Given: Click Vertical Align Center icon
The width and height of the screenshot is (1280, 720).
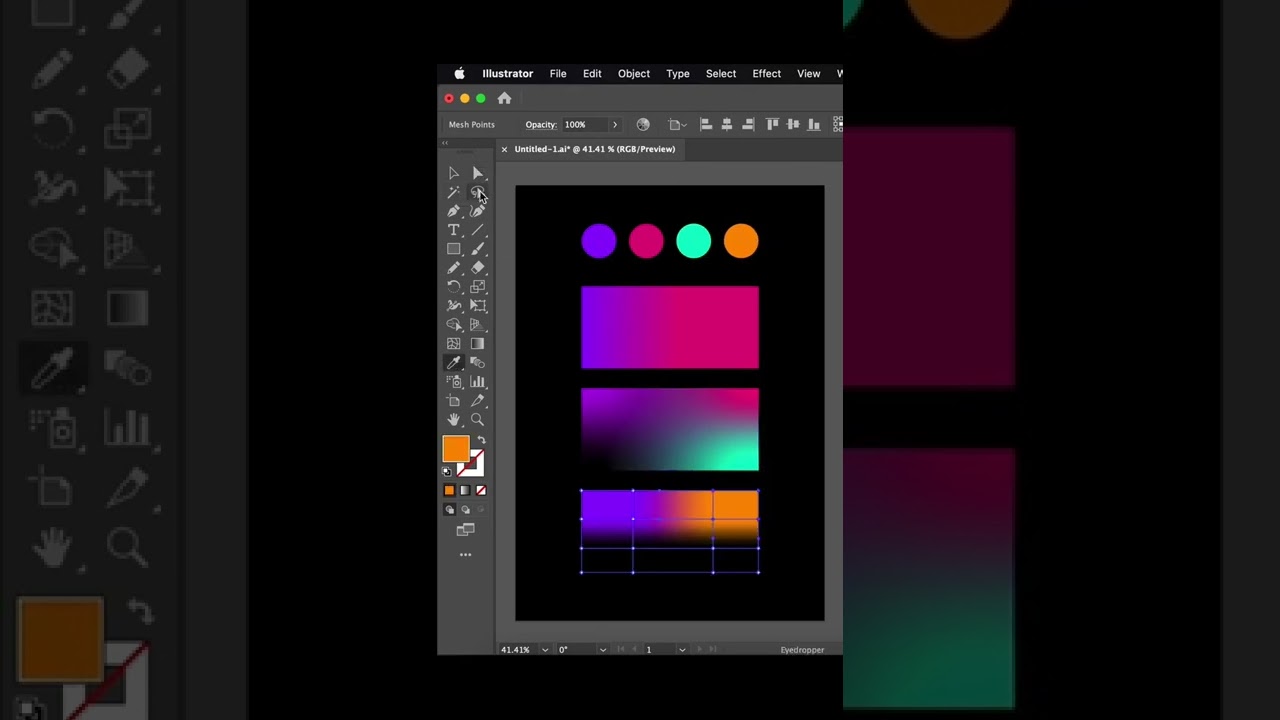Looking at the screenshot, I should 793,125.
